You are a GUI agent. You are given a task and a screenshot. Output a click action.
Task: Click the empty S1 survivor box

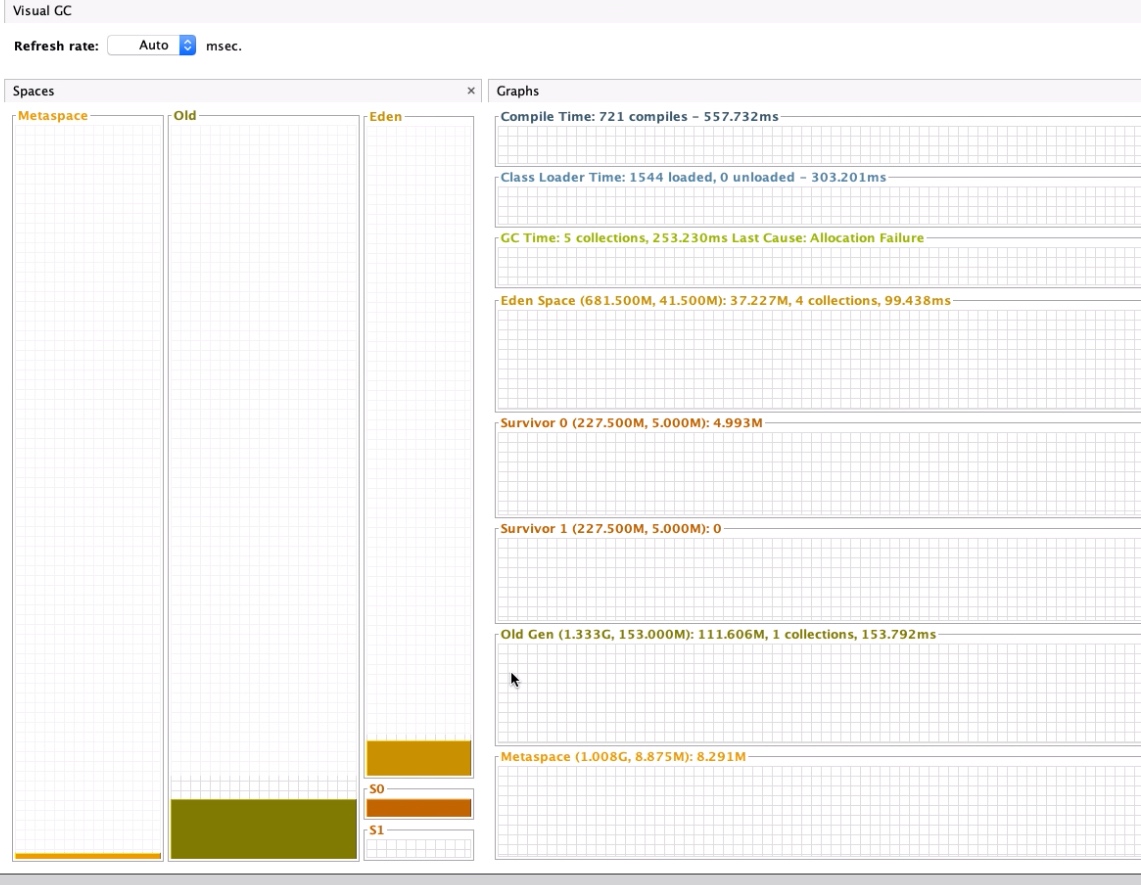[418, 848]
